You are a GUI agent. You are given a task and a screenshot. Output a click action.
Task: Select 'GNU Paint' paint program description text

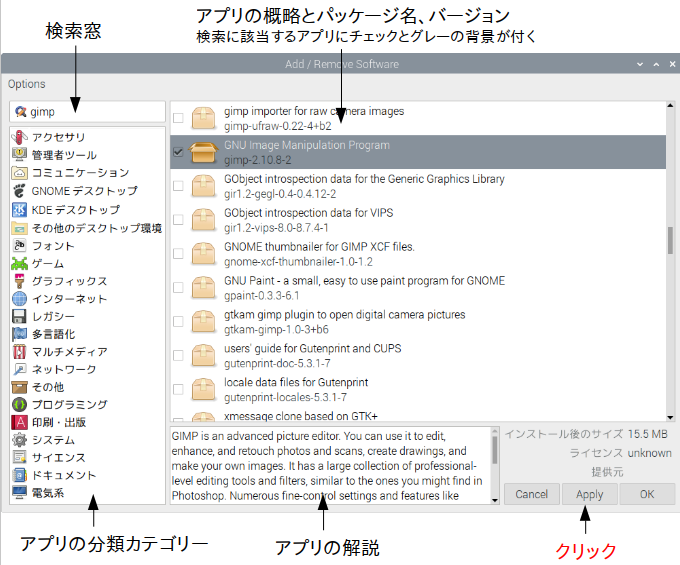pos(364,281)
